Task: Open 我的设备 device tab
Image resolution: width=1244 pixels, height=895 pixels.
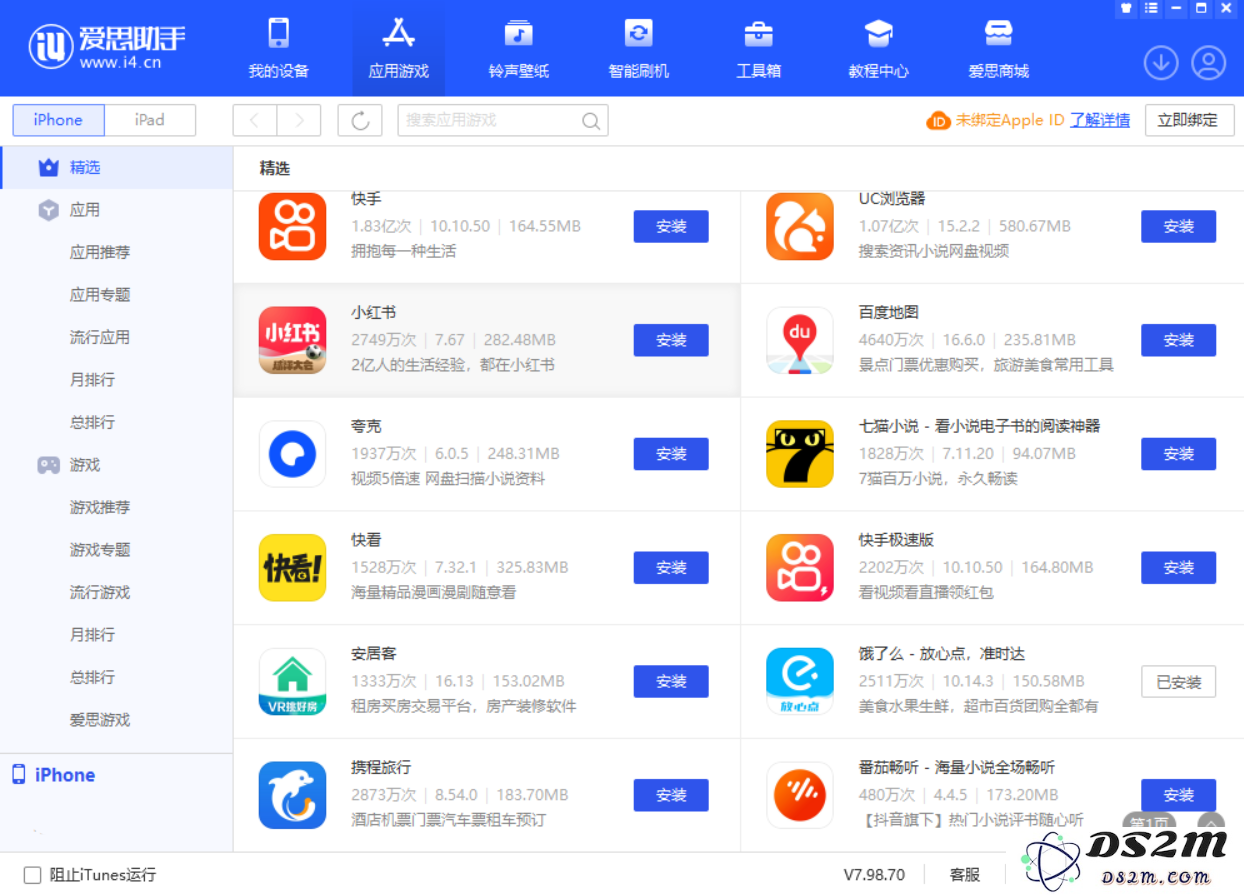Action: click(x=278, y=48)
